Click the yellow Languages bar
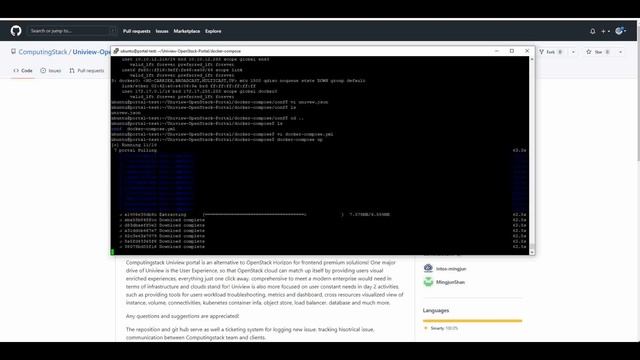640x360 pixels. click(473, 321)
